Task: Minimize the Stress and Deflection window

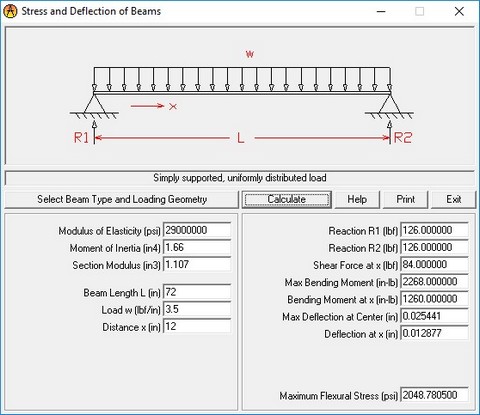Action: [x=381, y=11]
